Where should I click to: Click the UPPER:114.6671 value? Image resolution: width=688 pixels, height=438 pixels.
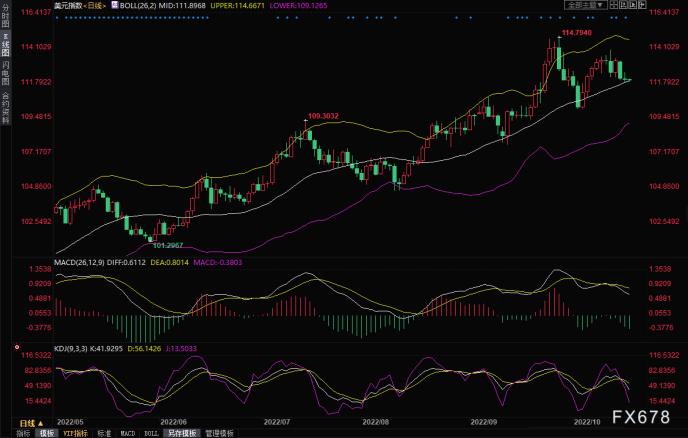coord(237,6)
